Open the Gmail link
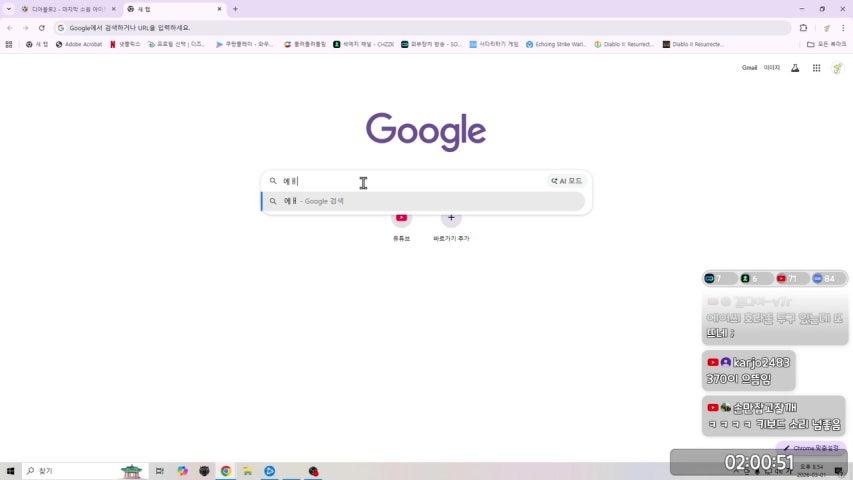853x480 pixels. tap(749, 68)
